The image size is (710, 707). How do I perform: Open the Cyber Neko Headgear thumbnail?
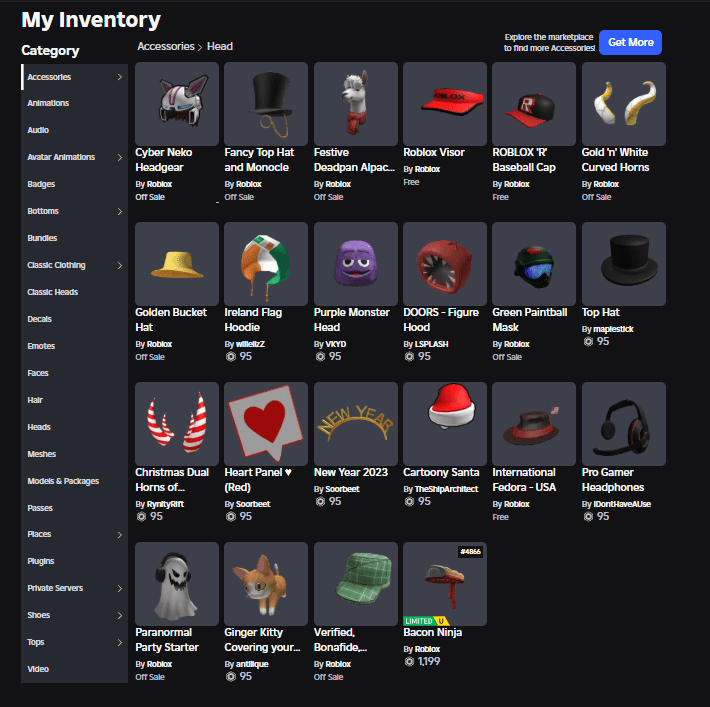[x=177, y=104]
